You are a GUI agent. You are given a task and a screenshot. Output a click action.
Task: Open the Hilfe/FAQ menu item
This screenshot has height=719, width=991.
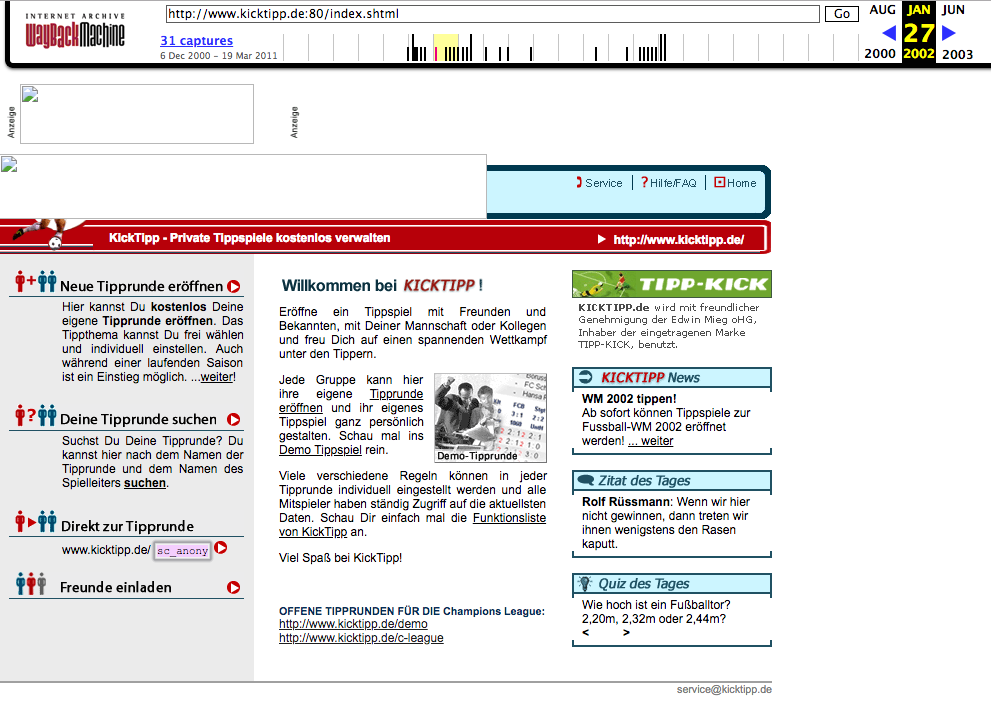(x=671, y=183)
